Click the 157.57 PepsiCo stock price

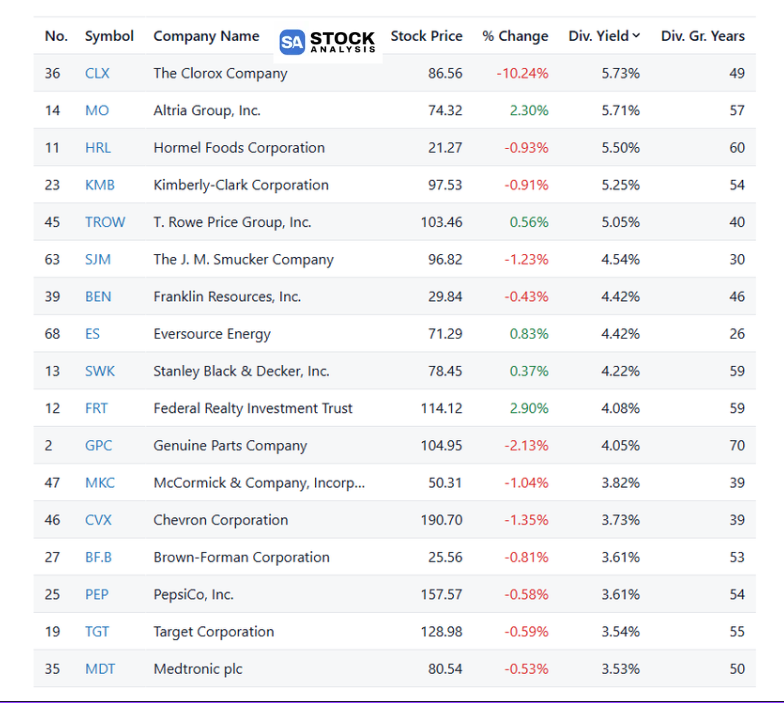tap(442, 594)
